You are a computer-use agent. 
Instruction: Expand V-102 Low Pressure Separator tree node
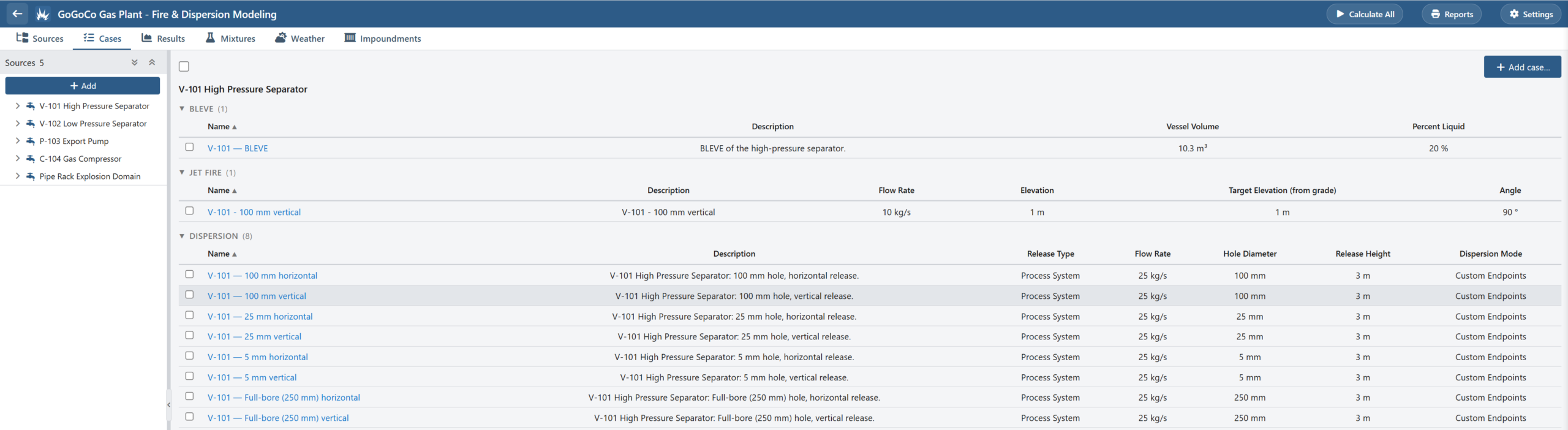[x=18, y=124]
